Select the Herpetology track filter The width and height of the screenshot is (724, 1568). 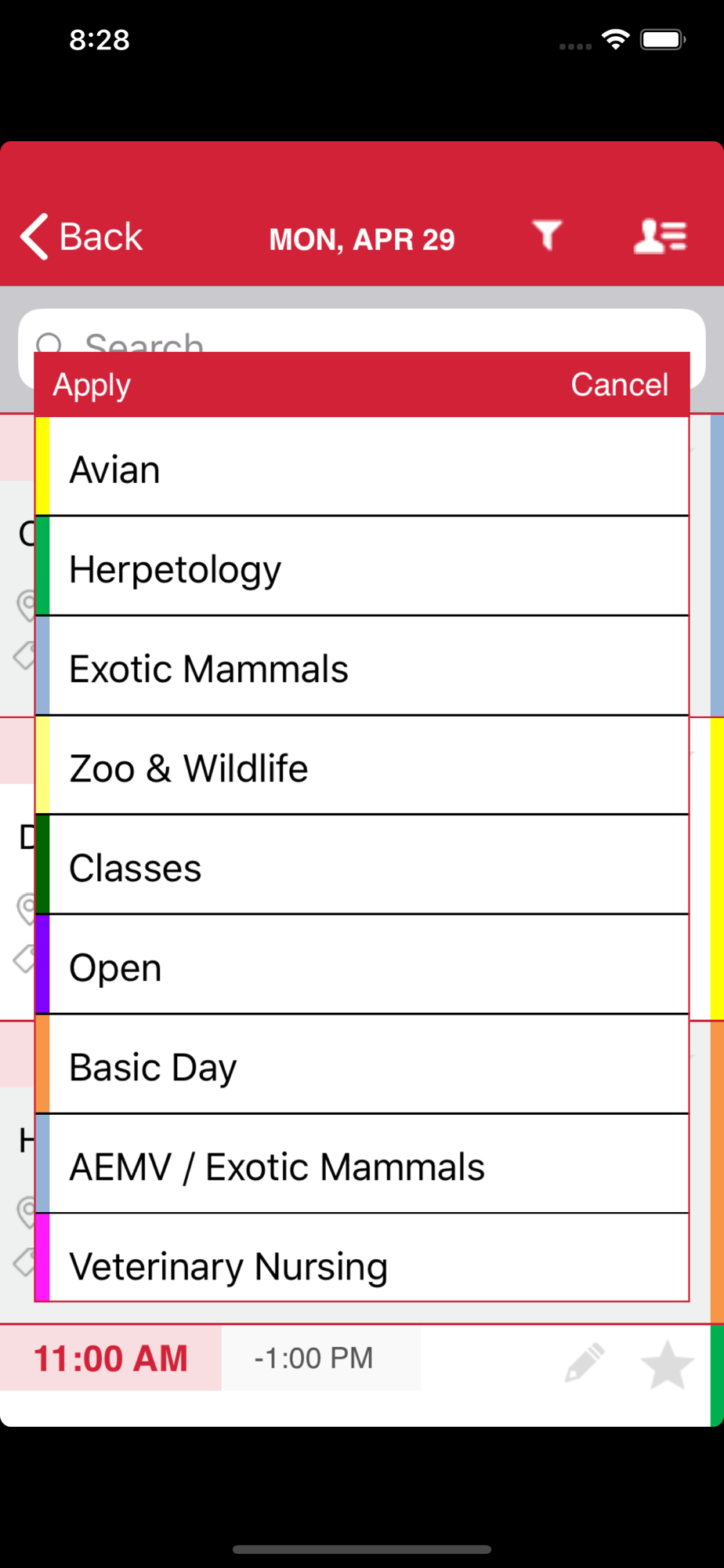pos(362,566)
